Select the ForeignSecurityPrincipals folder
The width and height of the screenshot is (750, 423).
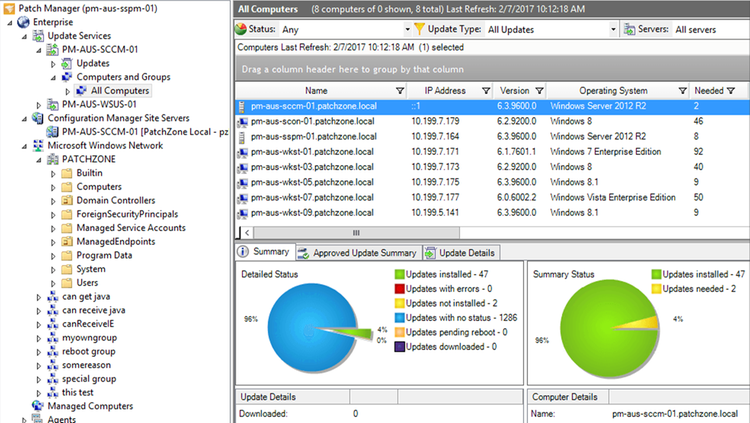pos(127,214)
